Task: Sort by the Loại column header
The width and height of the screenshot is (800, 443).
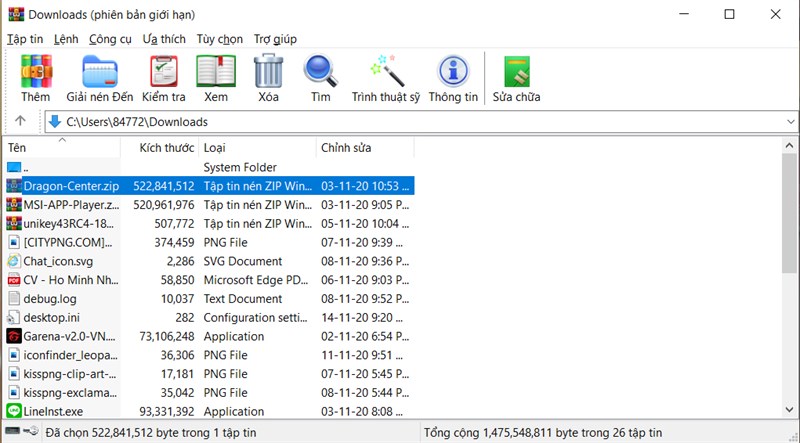Action: pyautogui.click(x=258, y=147)
